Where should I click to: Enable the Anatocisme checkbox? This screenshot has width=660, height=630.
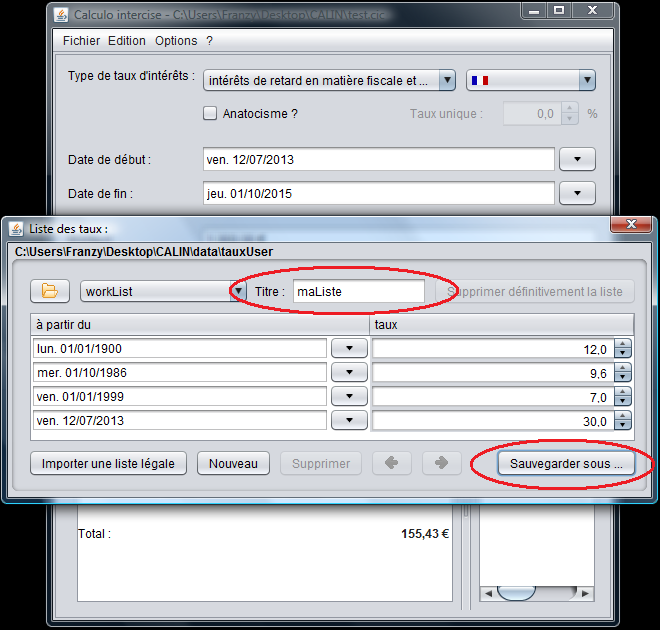point(210,114)
